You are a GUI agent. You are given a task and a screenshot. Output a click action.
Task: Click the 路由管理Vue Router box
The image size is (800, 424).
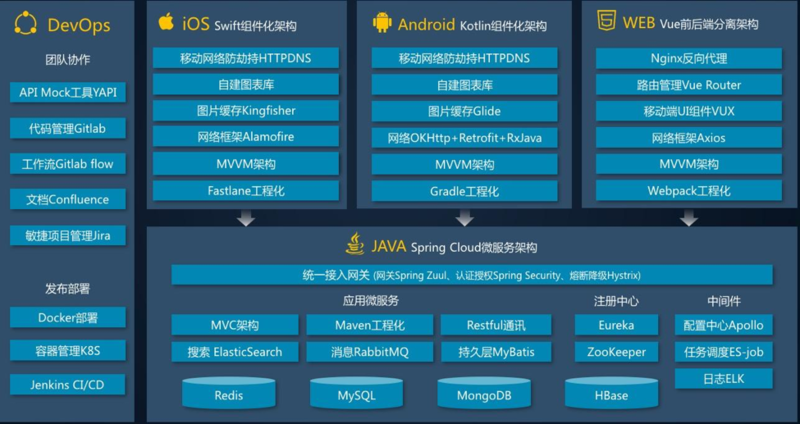click(x=689, y=85)
